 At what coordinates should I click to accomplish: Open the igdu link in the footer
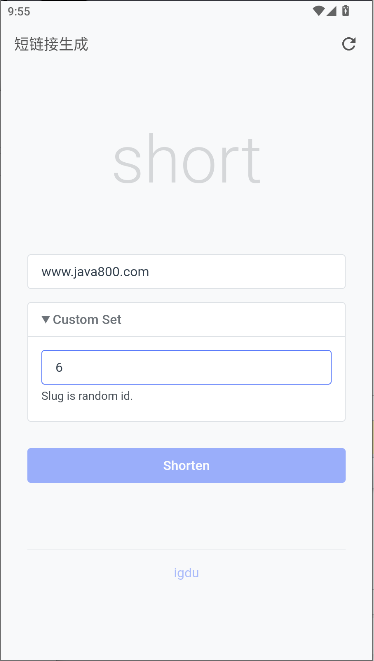(x=186, y=573)
